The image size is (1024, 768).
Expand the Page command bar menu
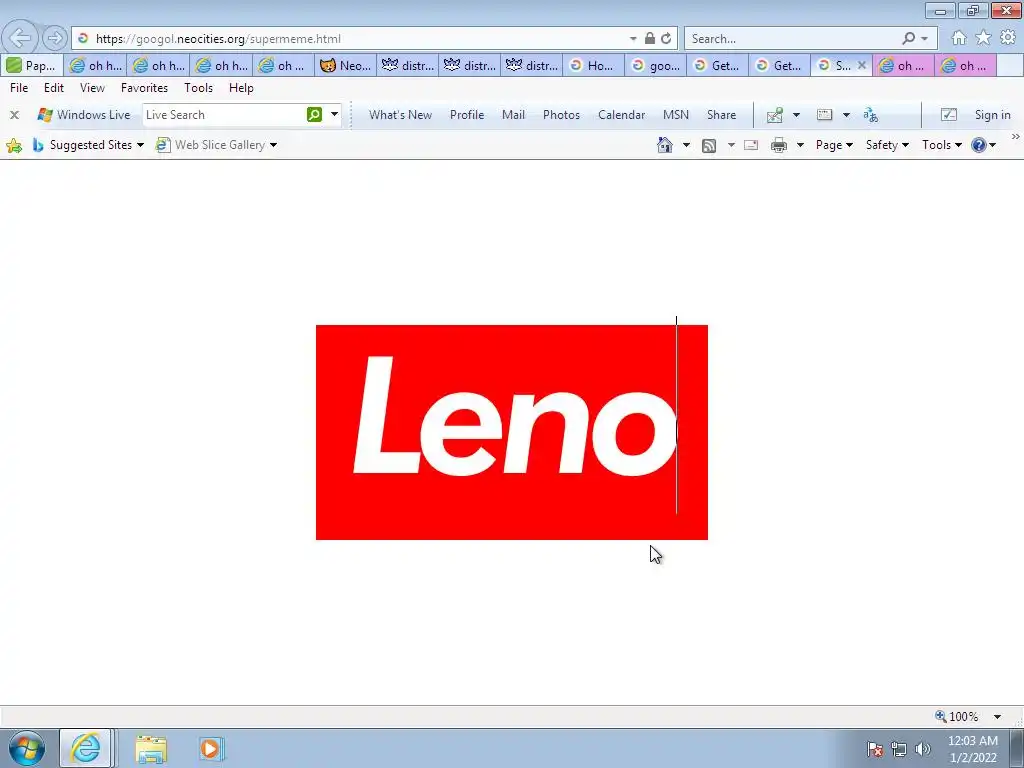click(834, 145)
